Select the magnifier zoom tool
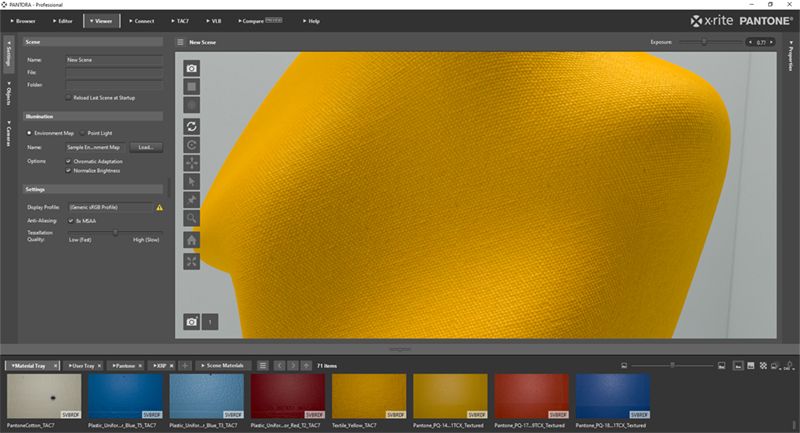The width and height of the screenshot is (800, 433). [x=191, y=218]
